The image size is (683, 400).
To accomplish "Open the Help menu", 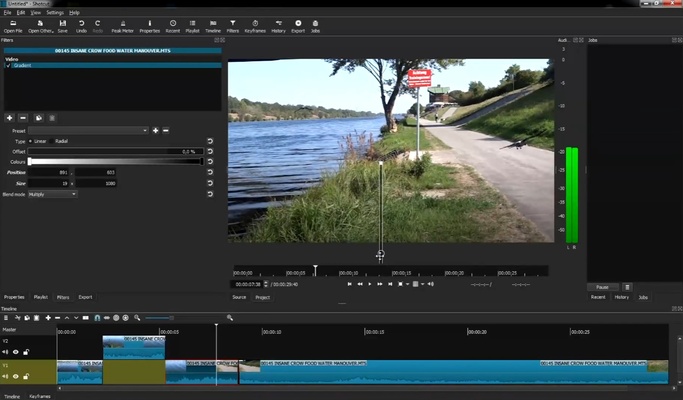I will tap(74, 13).
